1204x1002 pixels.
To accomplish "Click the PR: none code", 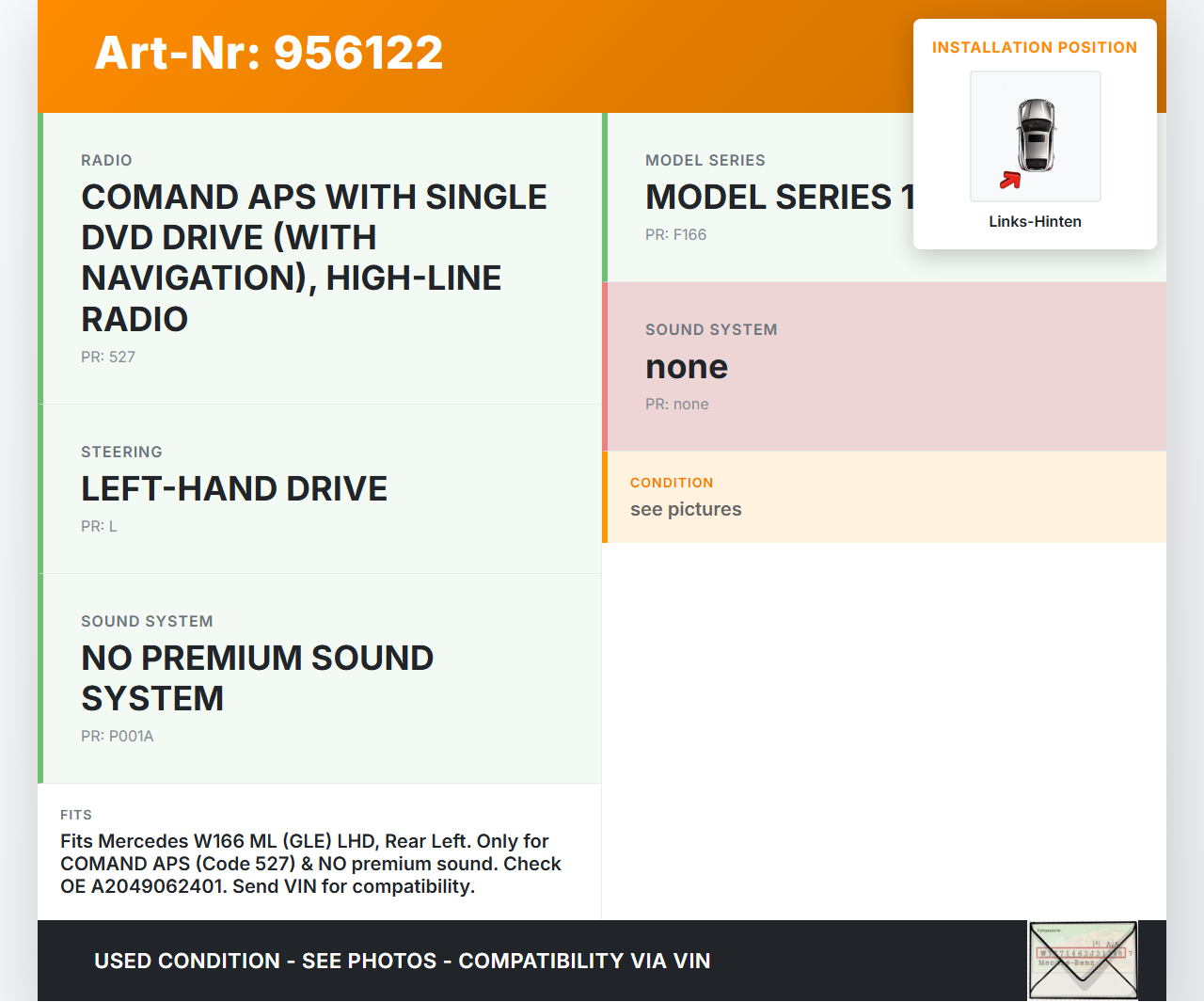I will pyautogui.click(x=676, y=405).
